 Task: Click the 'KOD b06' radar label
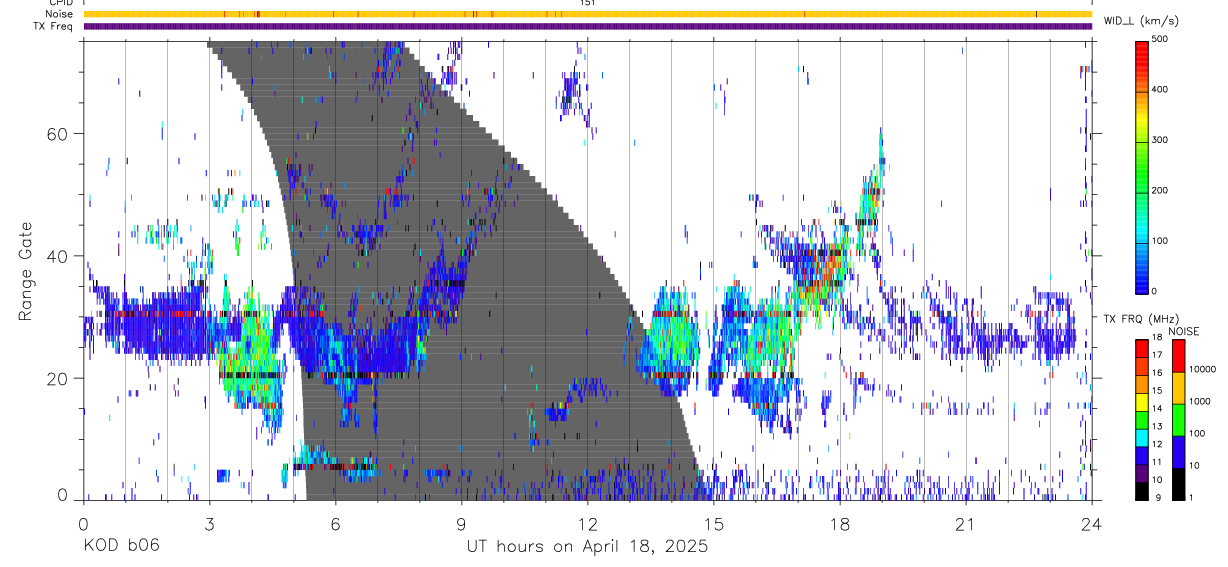[120, 546]
